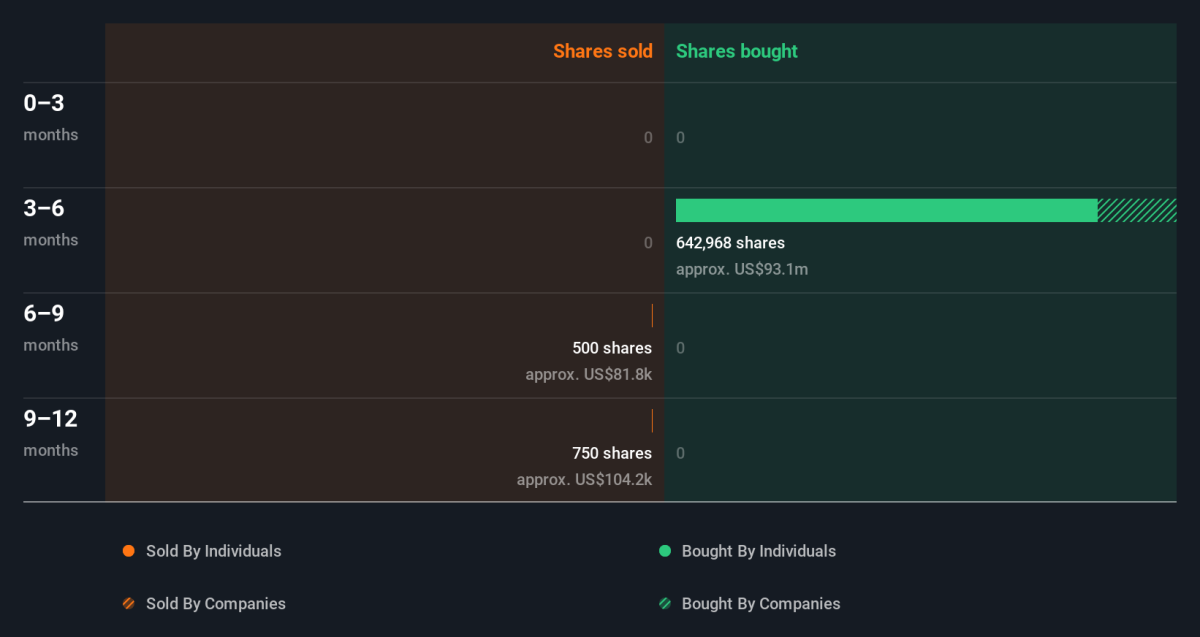This screenshot has width=1200, height=637.
Task: Click the striped orange Sold By Companies icon
Action: pos(128,604)
